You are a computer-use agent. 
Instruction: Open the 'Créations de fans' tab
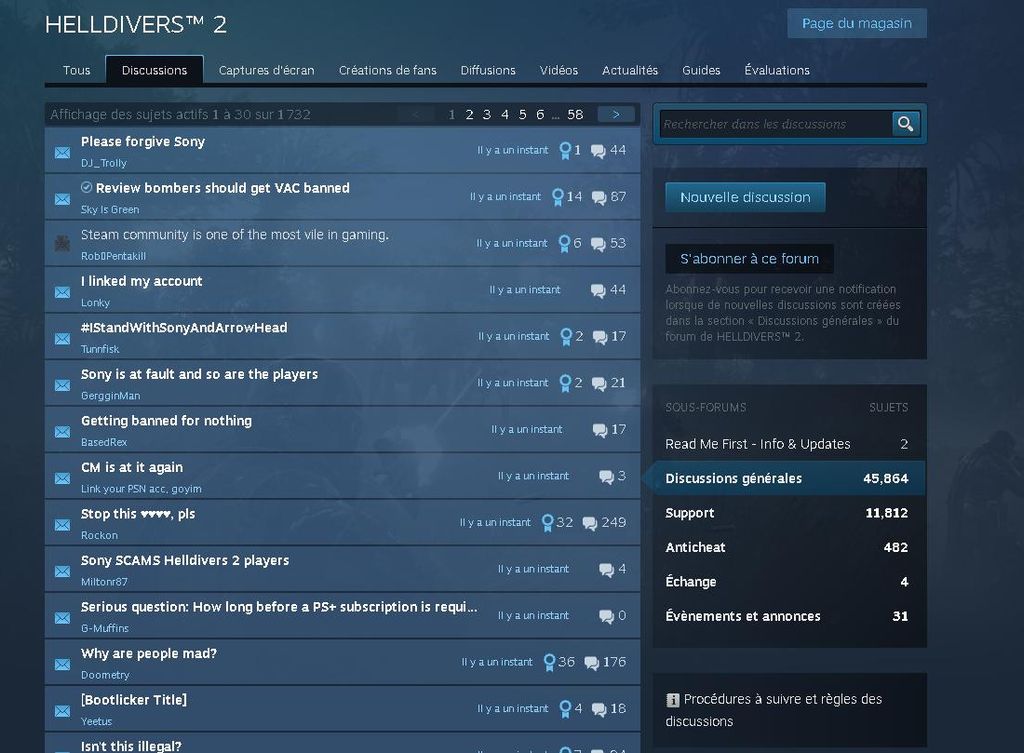pyautogui.click(x=387, y=71)
